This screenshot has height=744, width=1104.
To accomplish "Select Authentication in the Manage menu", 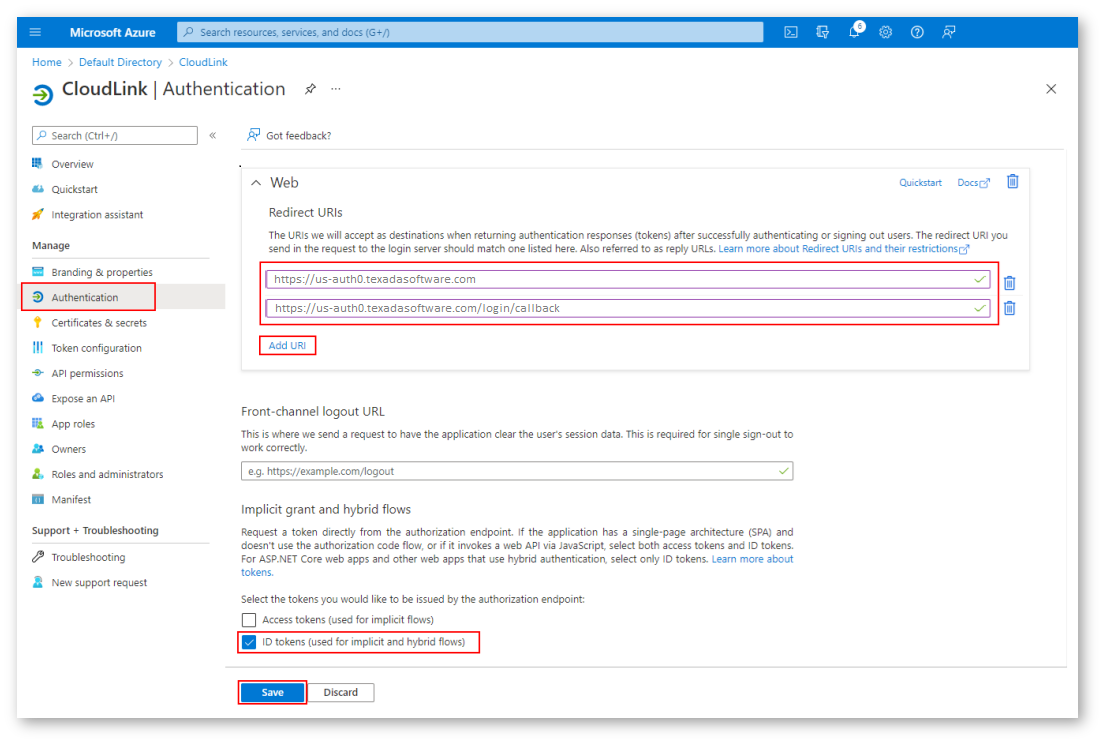I will tap(84, 298).
